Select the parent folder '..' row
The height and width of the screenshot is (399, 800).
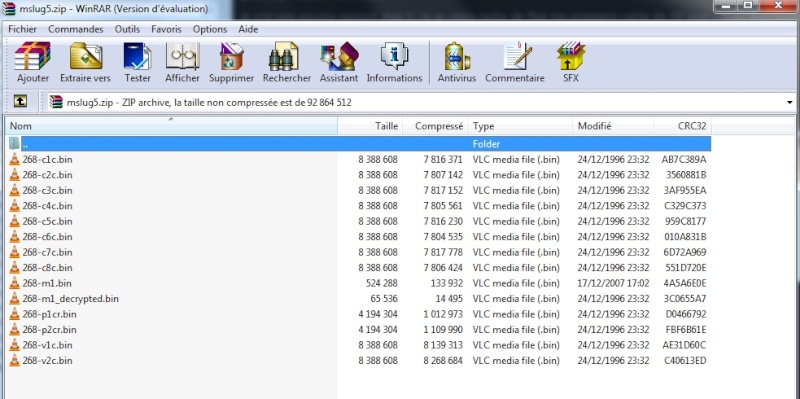tap(359, 144)
